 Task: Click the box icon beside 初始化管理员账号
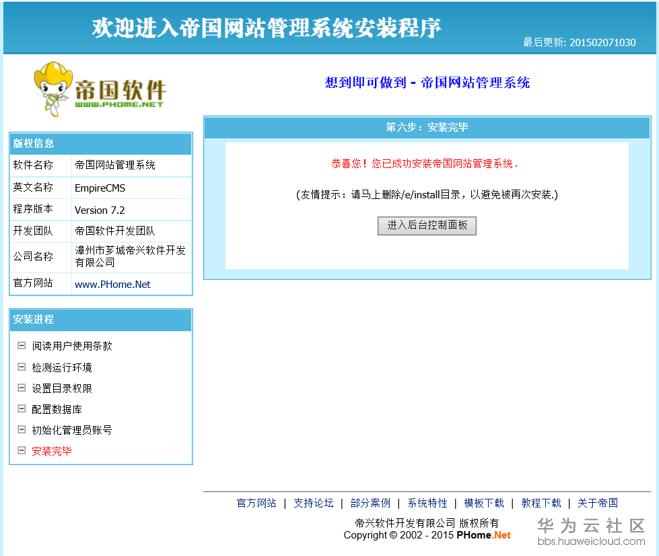21,430
